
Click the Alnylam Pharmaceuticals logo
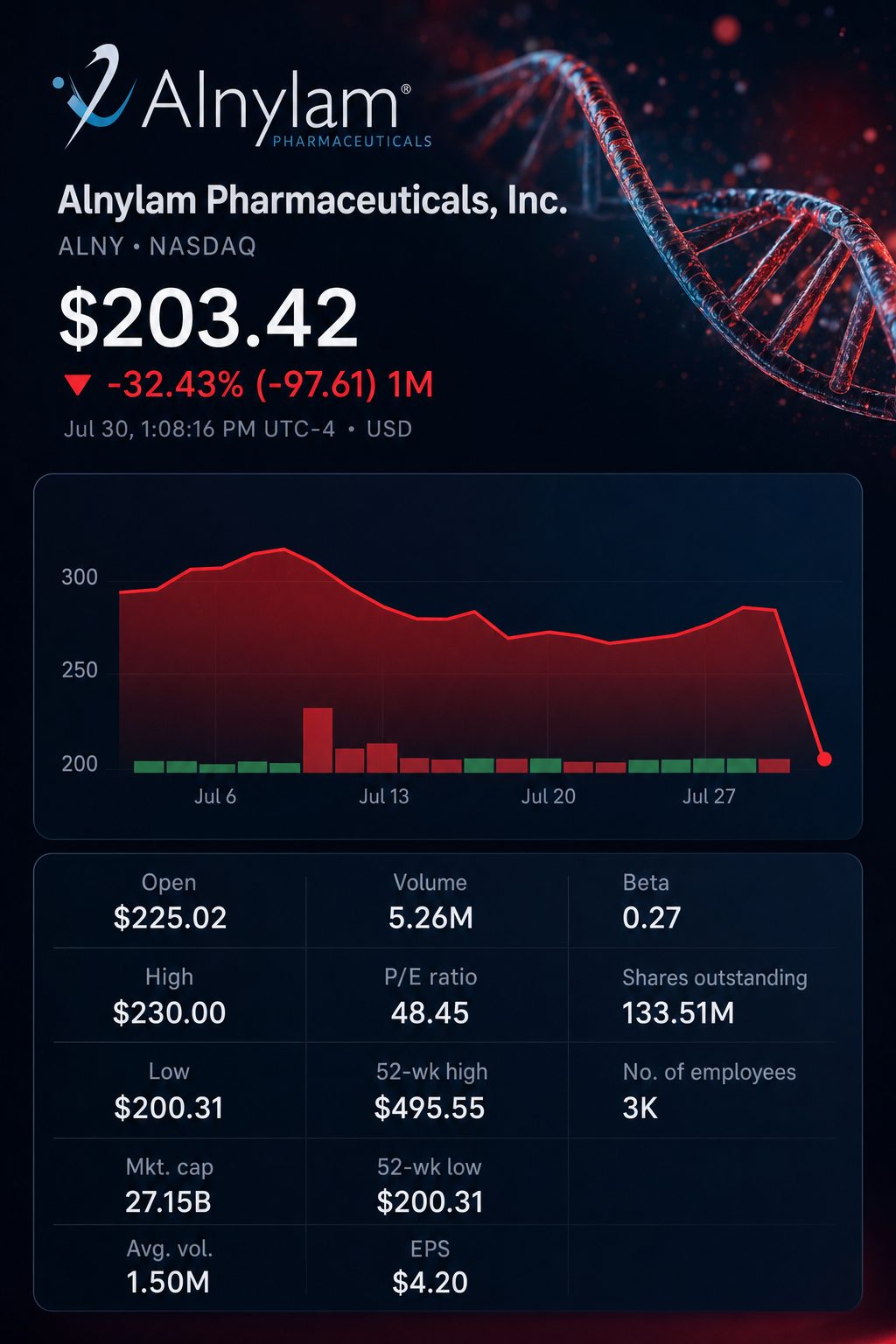pyautogui.click(x=242, y=98)
